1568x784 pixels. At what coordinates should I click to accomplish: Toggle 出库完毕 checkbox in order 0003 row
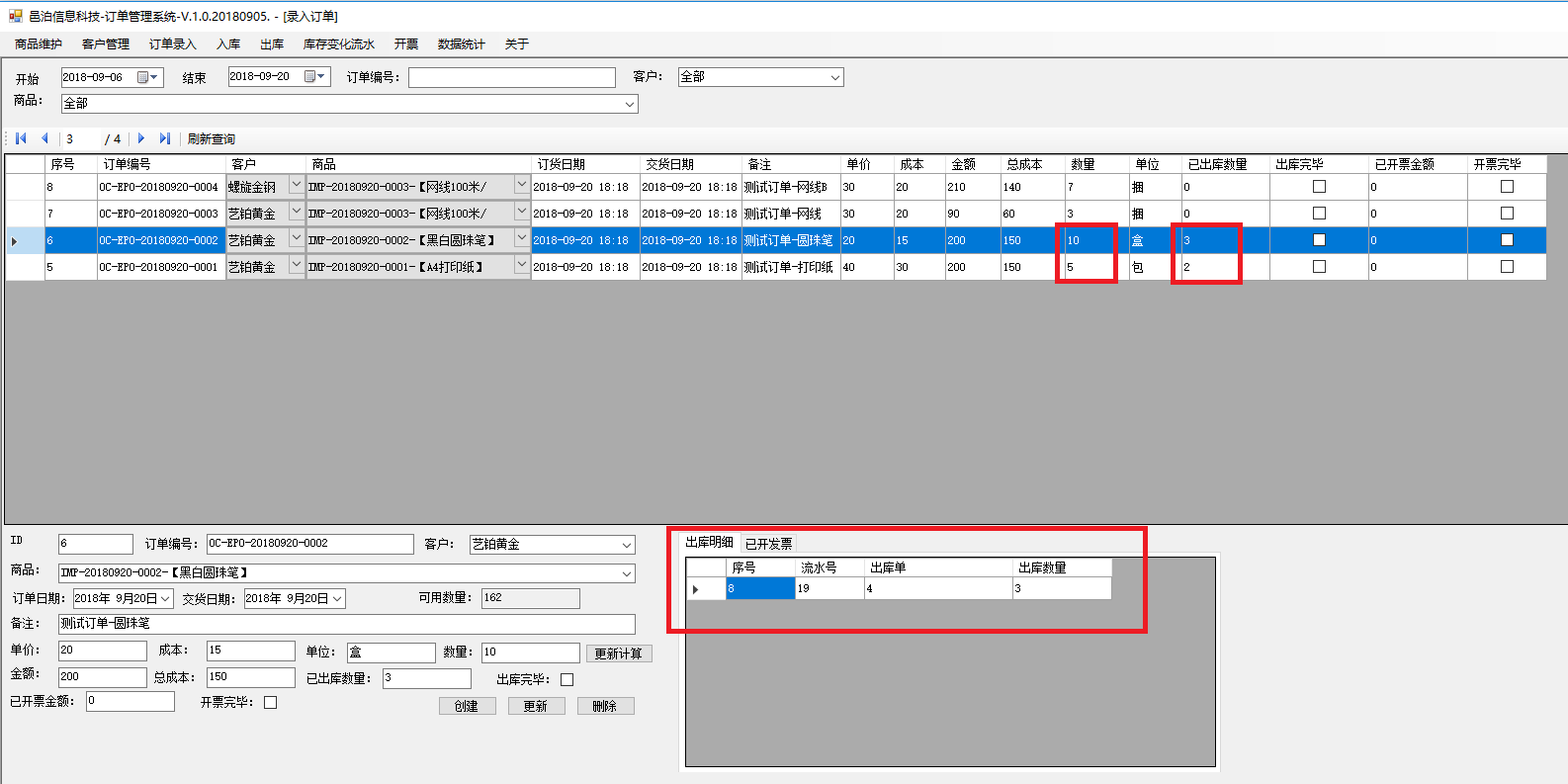click(1319, 214)
